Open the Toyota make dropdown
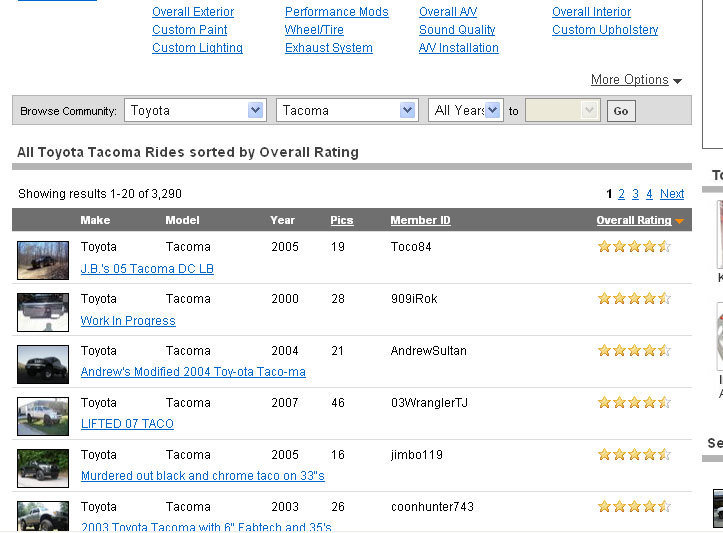Image resolution: width=723 pixels, height=533 pixels. [x=196, y=111]
